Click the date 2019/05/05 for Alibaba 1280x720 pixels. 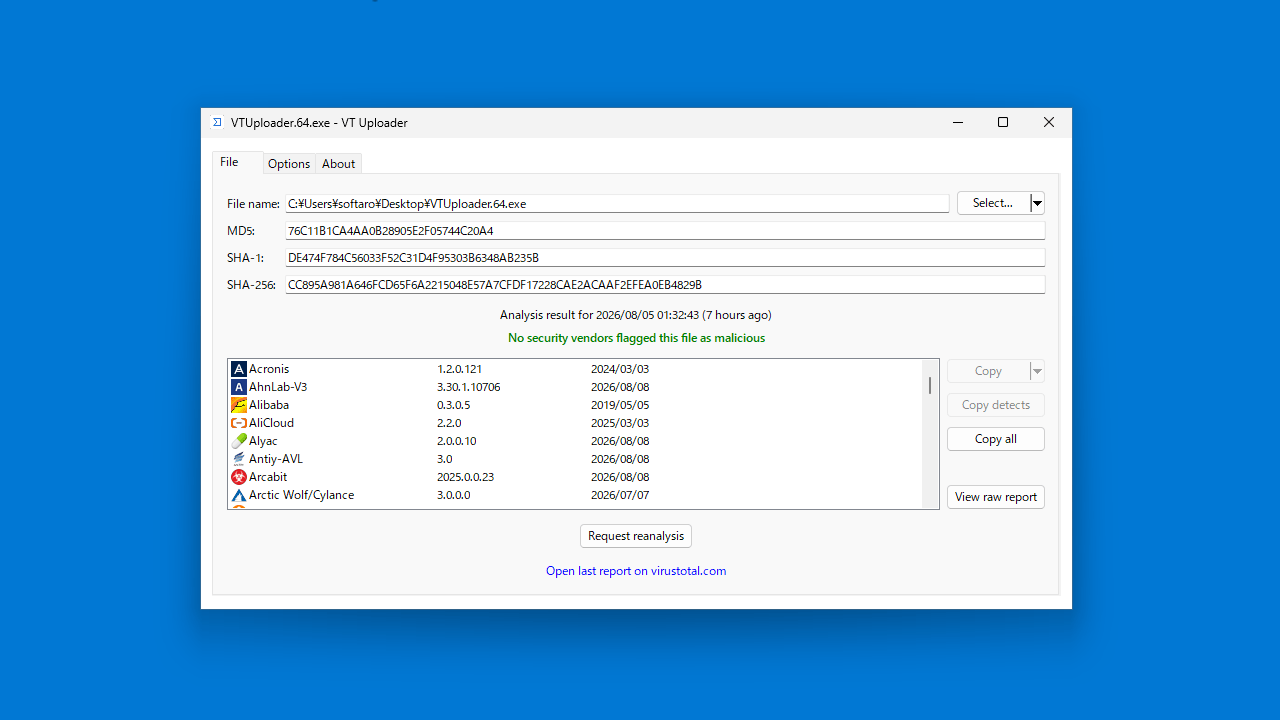pyautogui.click(x=620, y=405)
